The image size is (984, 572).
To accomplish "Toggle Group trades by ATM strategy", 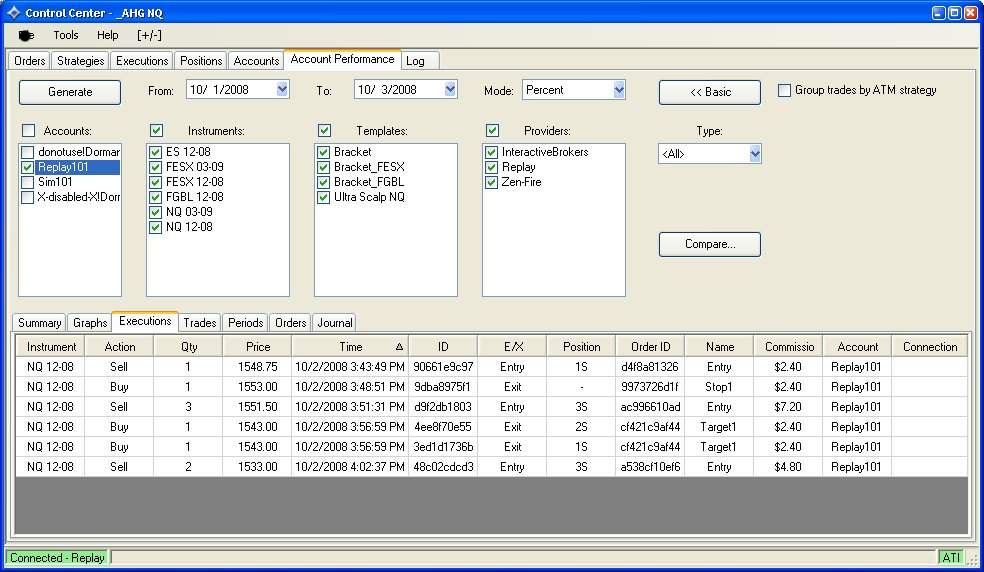I will 784,90.
